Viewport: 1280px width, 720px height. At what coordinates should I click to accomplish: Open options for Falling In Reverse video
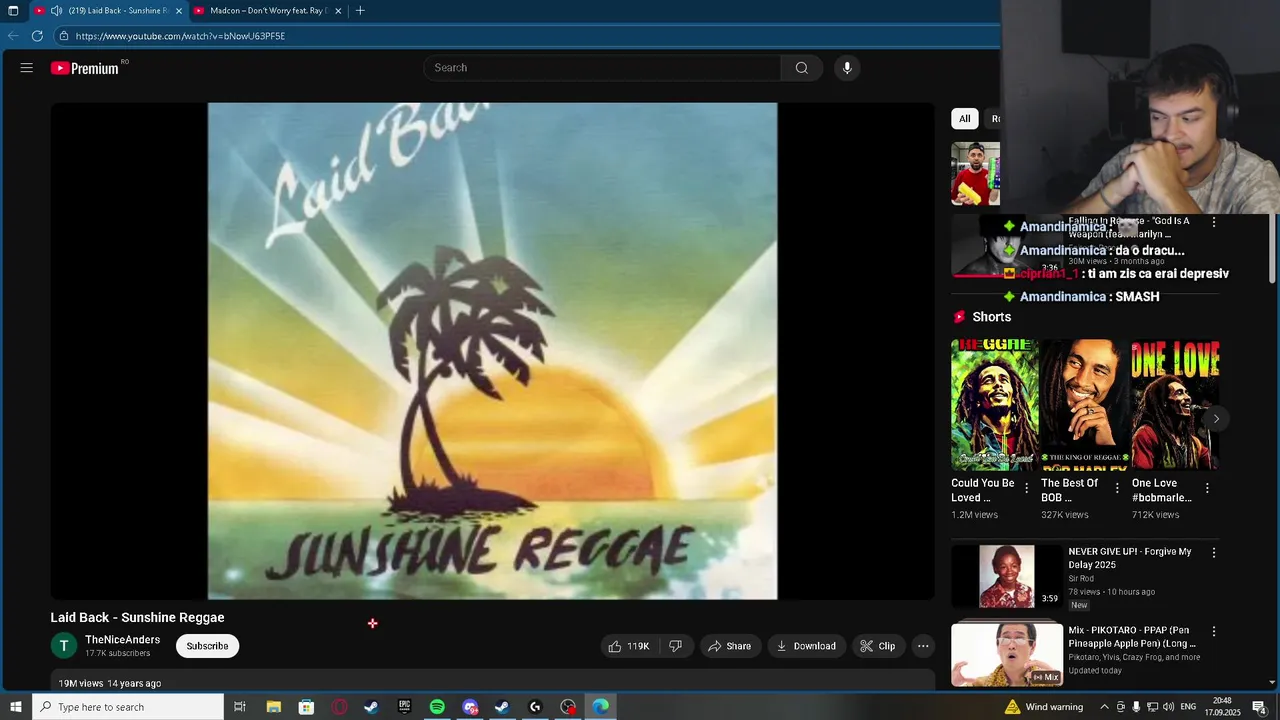(x=1214, y=222)
